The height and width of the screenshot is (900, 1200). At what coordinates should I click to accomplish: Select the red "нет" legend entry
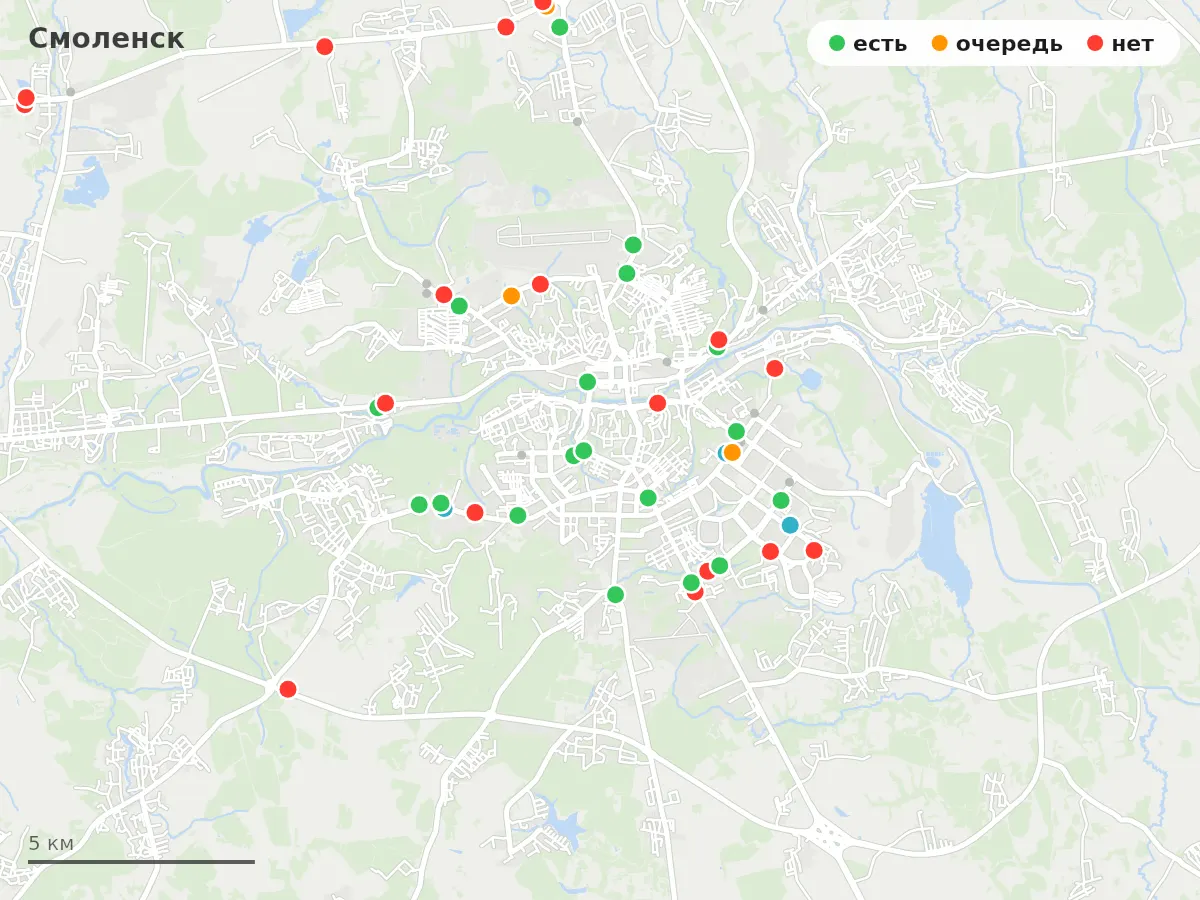[1119, 43]
